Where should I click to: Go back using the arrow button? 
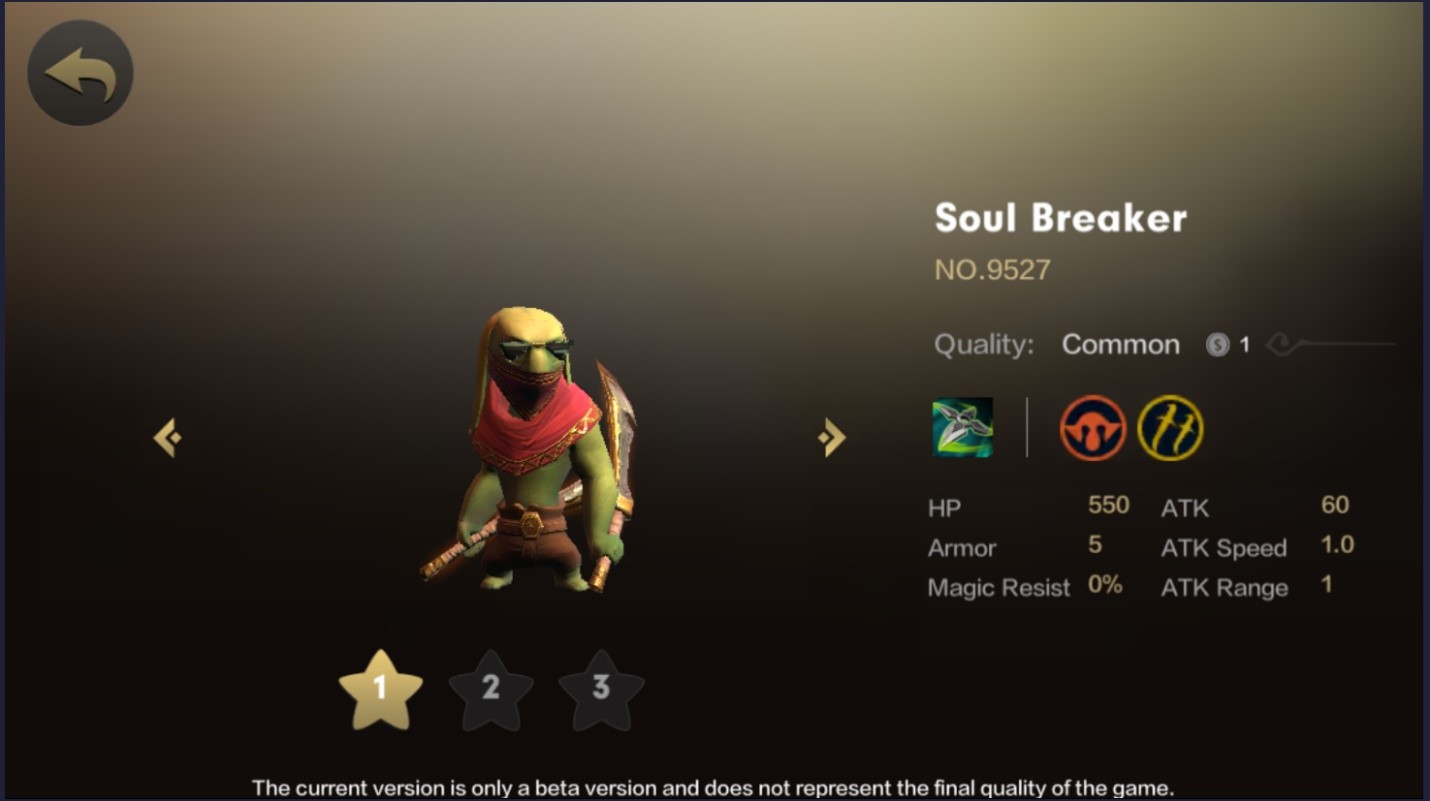[80, 72]
